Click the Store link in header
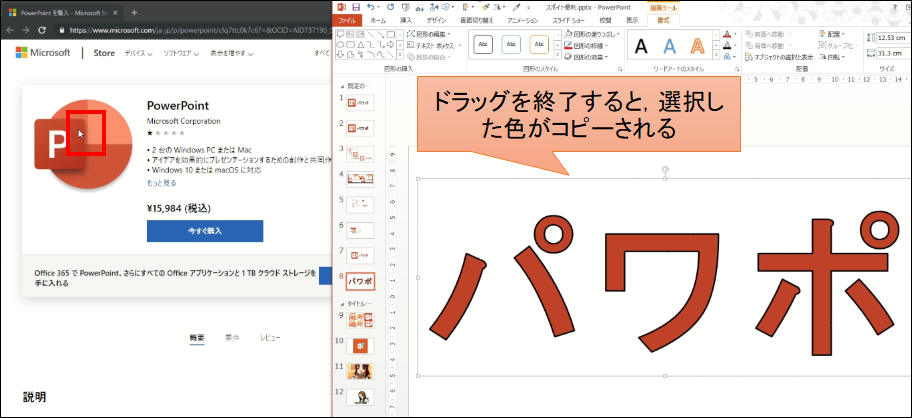The height and width of the screenshot is (418, 912). click(104, 53)
